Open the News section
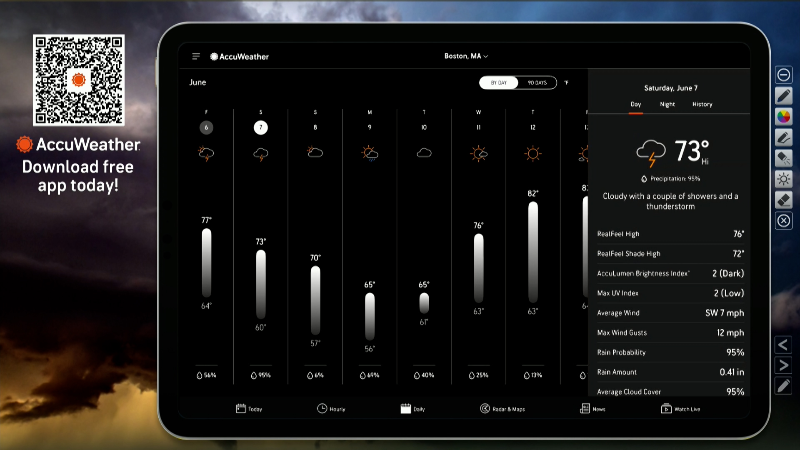This screenshot has width=800, height=450. tap(592, 409)
